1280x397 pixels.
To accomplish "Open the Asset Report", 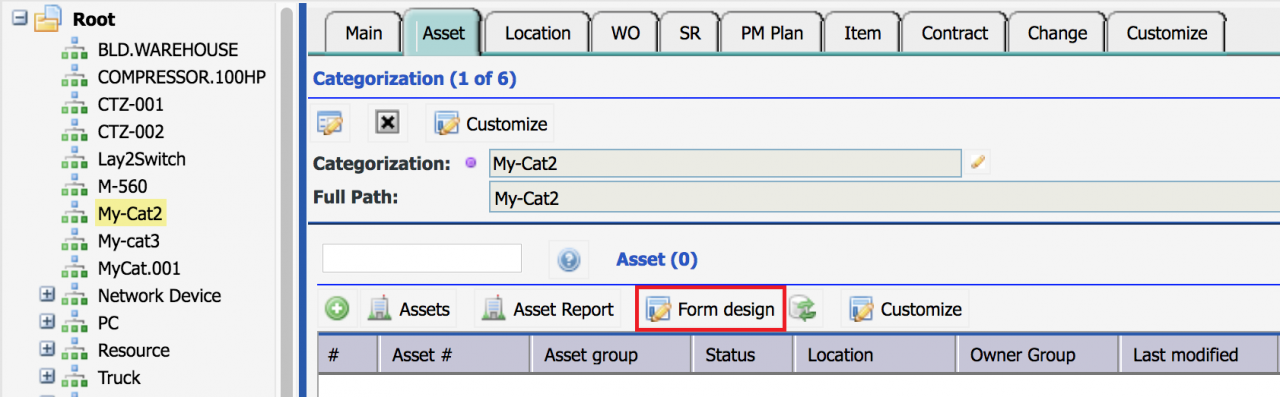I will [548, 309].
